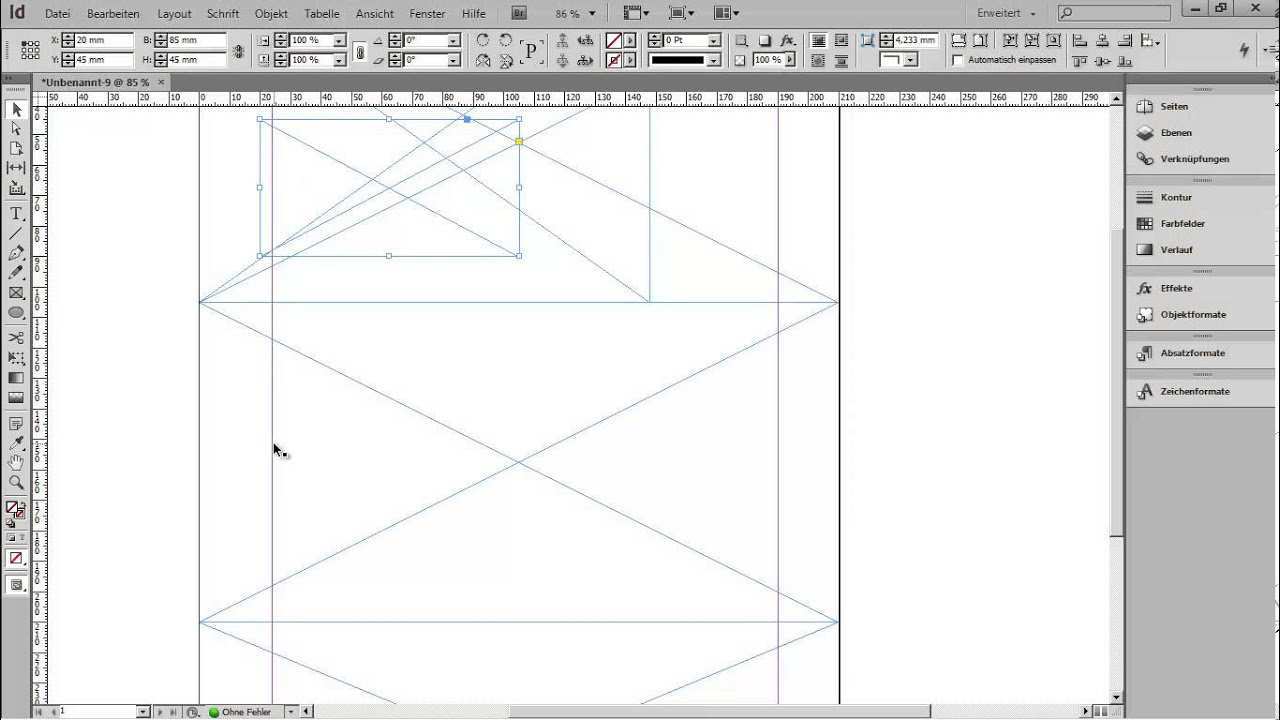Toggle constrain proportions for width and height
Viewport: 1280px width, 720px height.
[x=238, y=50]
